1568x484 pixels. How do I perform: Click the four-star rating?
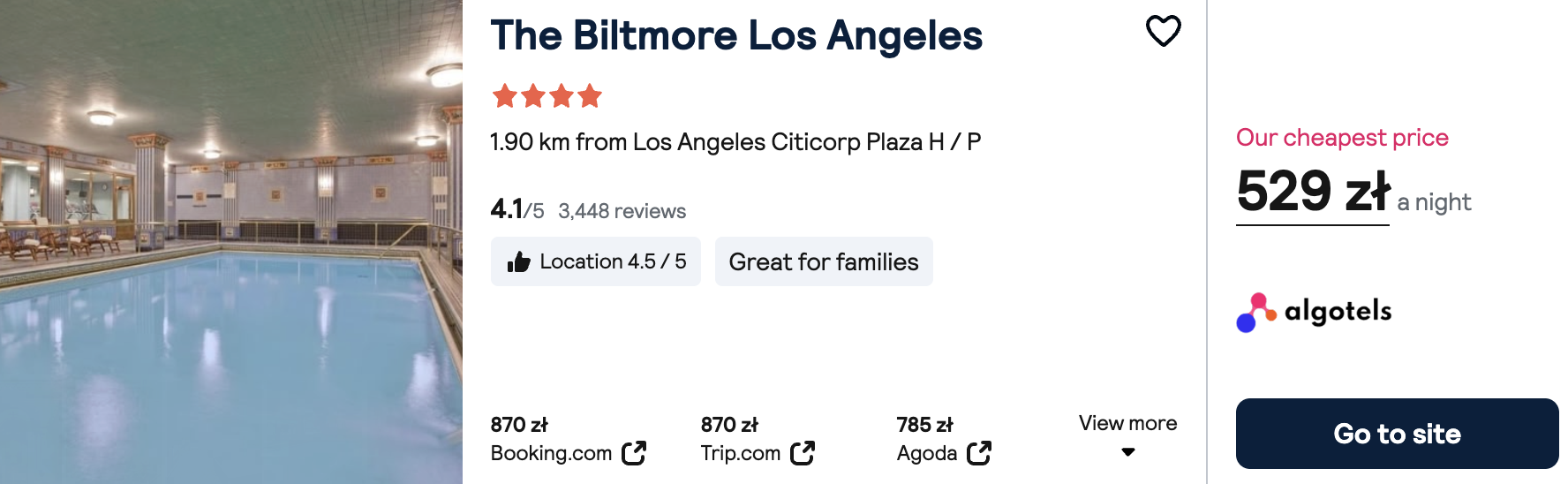pos(547,95)
